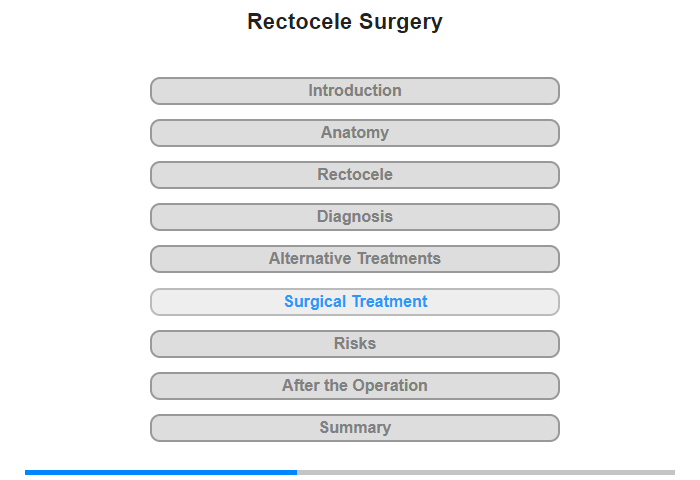Resume the blue Surgical Treatment link

click(x=355, y=302)
